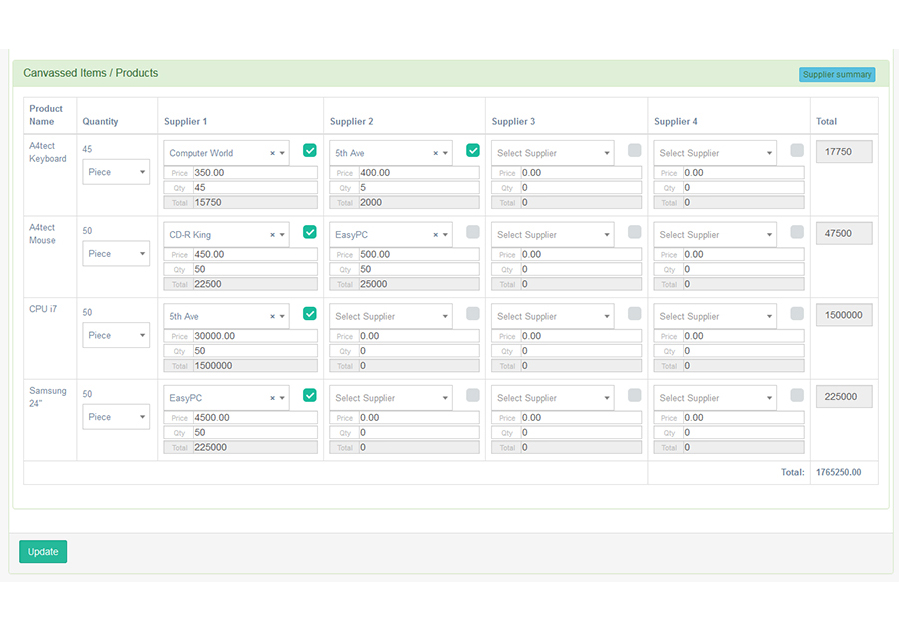This screenshot has width=900, height=636.
Task: Clear 5th Ave supplier in CPU i7 row
Action: 272,317
